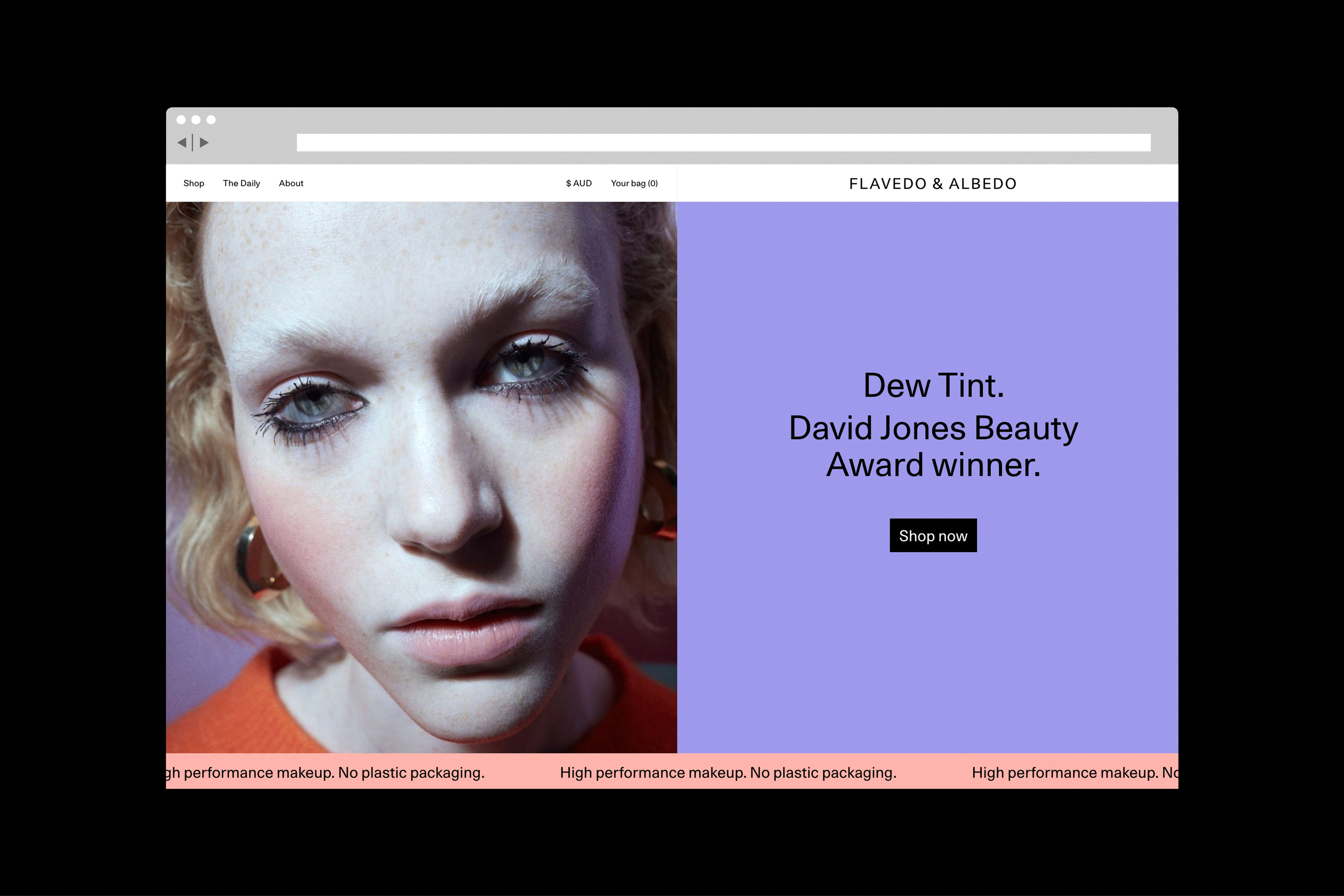Click the browser forward arrow
The height and width of the screenshot is (896, 1344).
pos(204,142)
